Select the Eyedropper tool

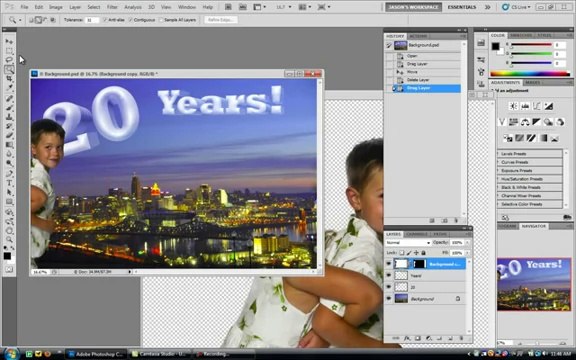[9, 88]
